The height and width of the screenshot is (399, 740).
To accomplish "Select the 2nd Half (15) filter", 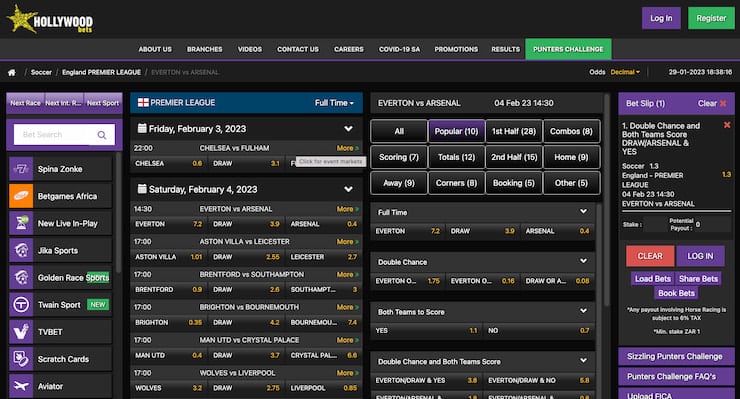I will coord(514,157).
